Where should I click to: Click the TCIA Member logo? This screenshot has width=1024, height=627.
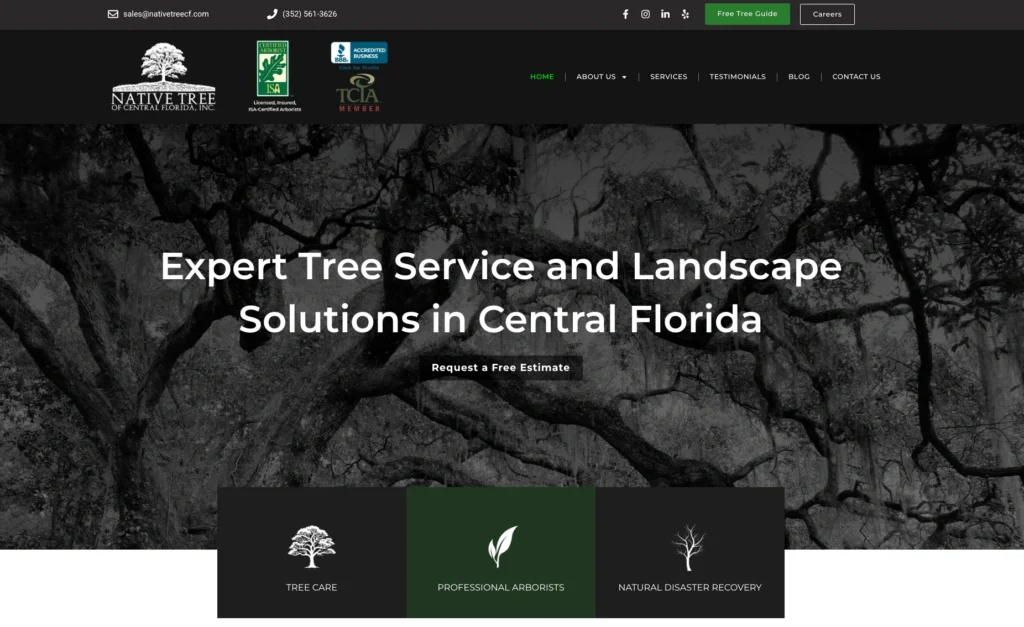[359, 93]
